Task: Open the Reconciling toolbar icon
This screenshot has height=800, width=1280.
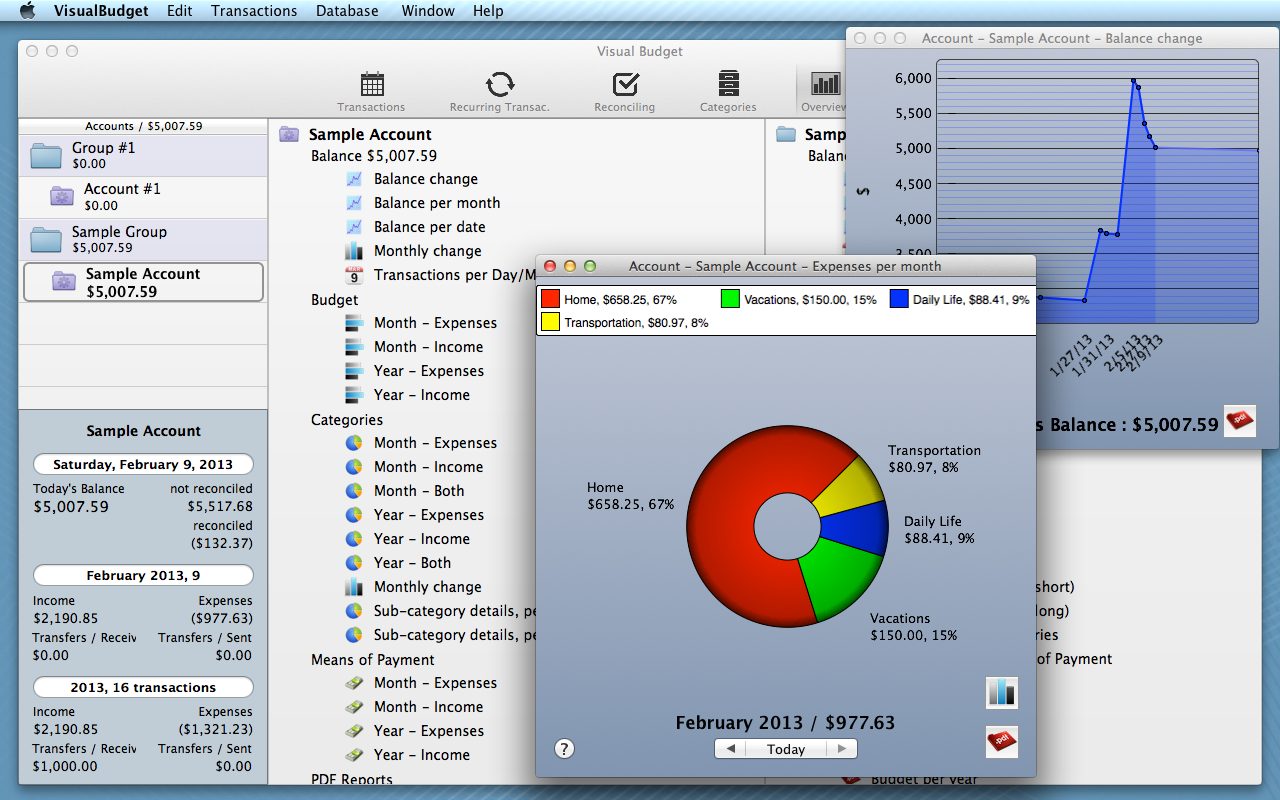Action: tap(625, 85)
